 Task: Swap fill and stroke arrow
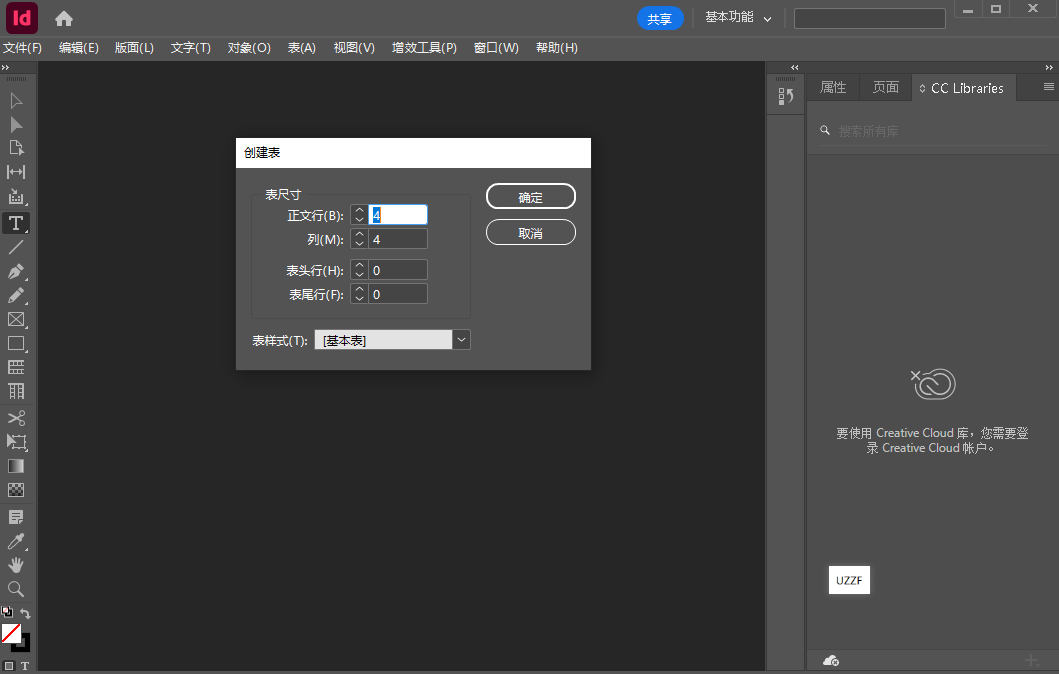(x=25, y=613)
